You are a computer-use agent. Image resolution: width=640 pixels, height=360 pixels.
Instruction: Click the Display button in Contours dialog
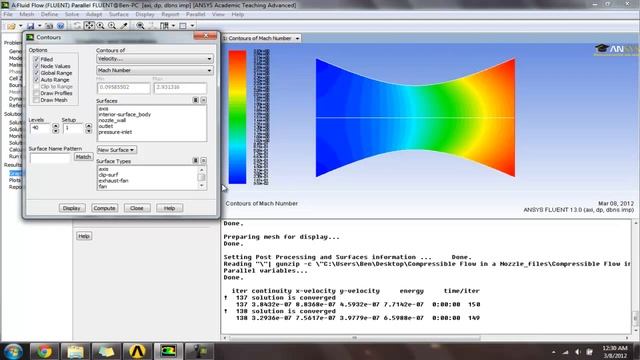click(71, 208)
